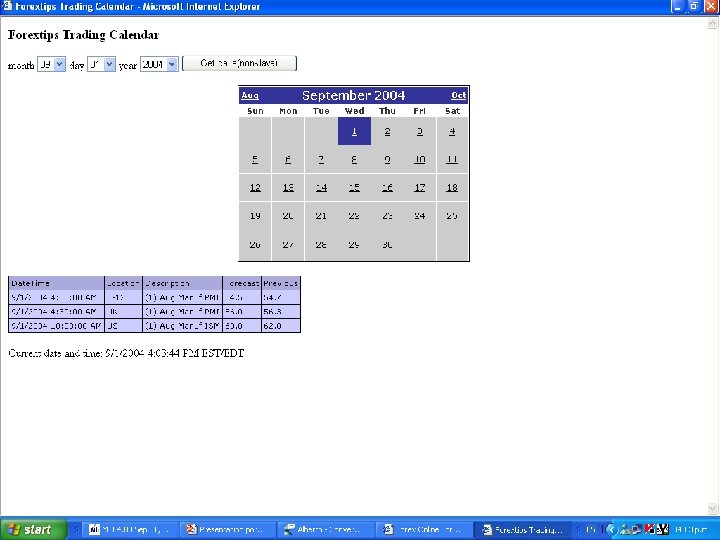The width and height of the screenshot is (720, 540).
Task: Click the Forextips Trading Calendar heading
Action: pyautogui.click(x=84, y=35)
